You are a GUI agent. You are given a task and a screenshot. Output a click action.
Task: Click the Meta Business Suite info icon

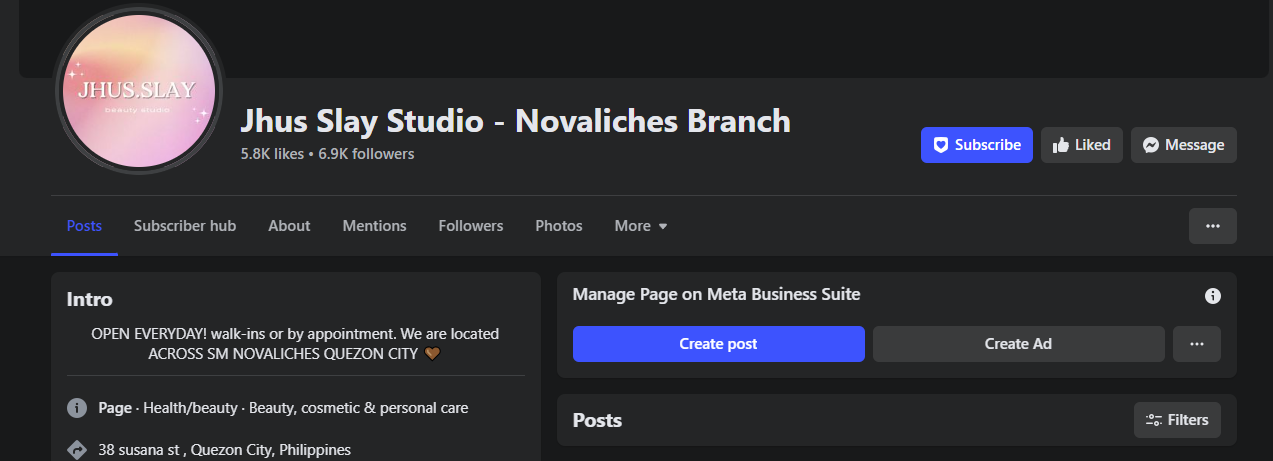[x=1212, y=296]
